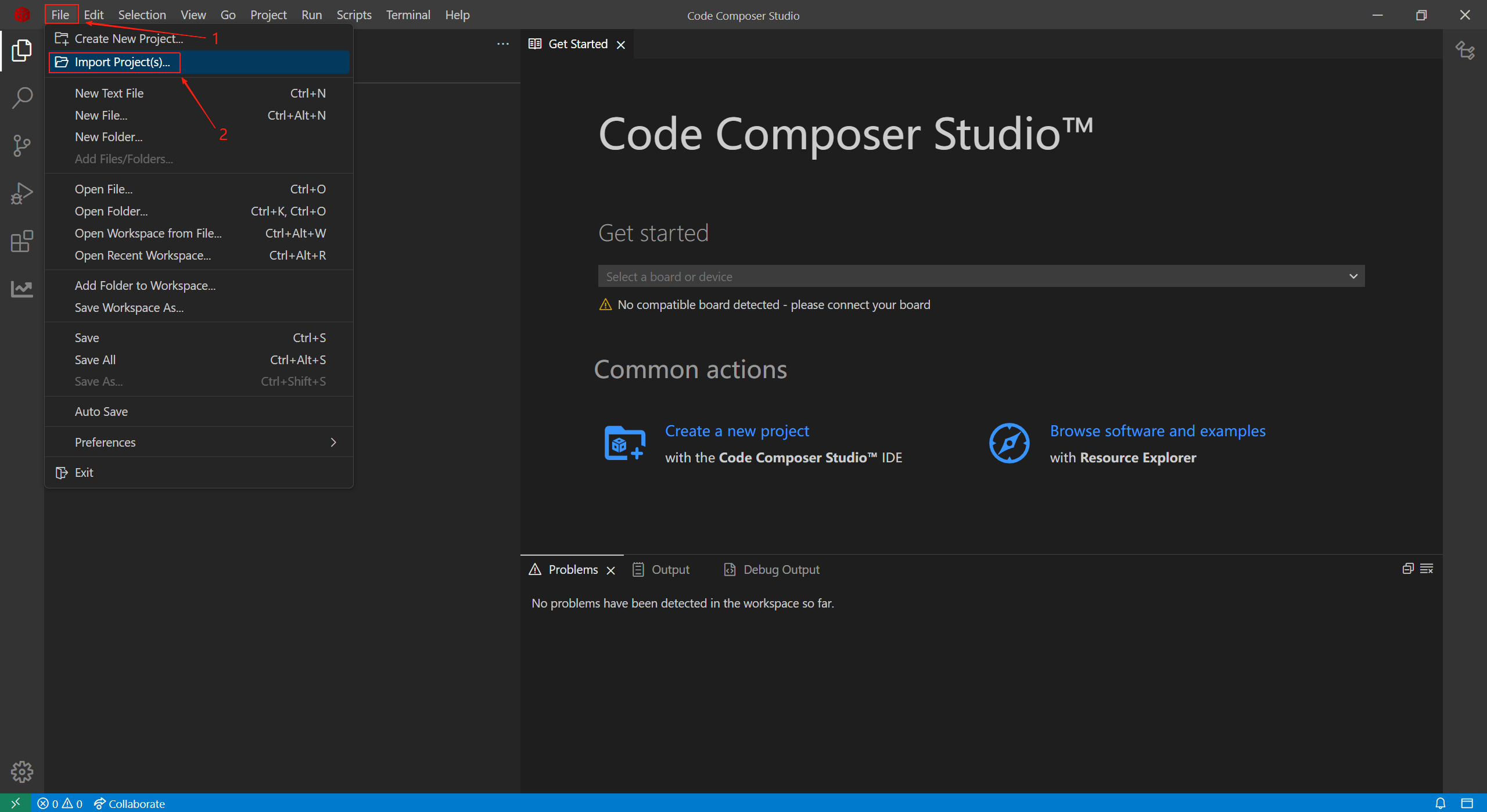Close the Problems panel tab
The image size is (1487, 812).
tap(610, 570)
